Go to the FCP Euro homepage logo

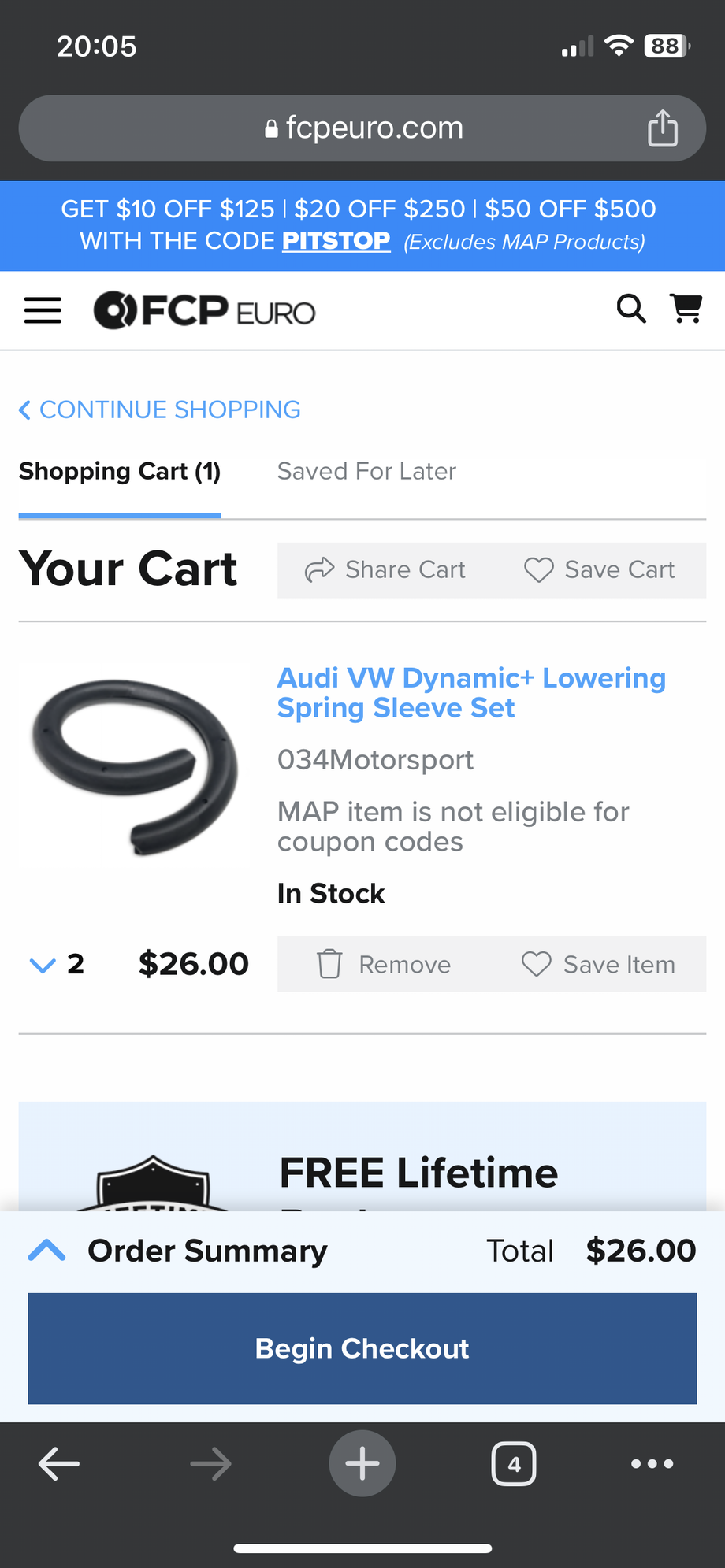pos(205,310)
